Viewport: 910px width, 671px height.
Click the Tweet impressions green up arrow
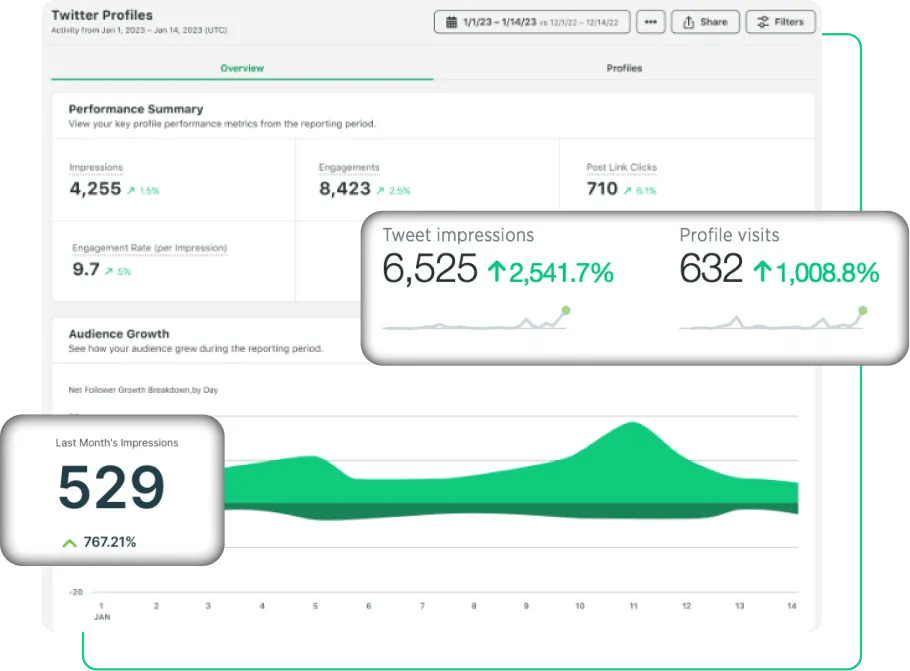point(496,272)
